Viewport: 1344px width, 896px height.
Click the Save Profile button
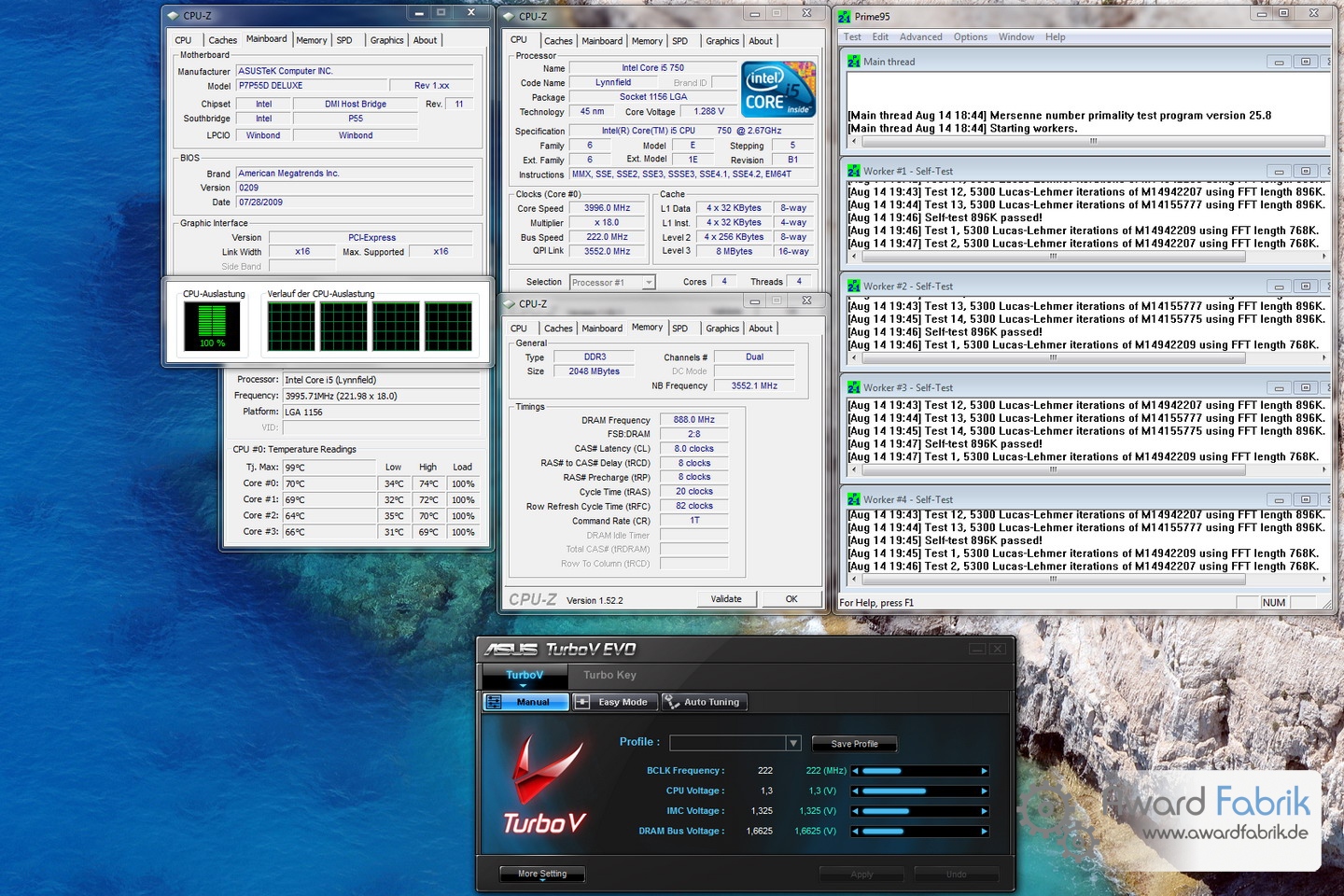pyautogui.click(x=854, y=744)
